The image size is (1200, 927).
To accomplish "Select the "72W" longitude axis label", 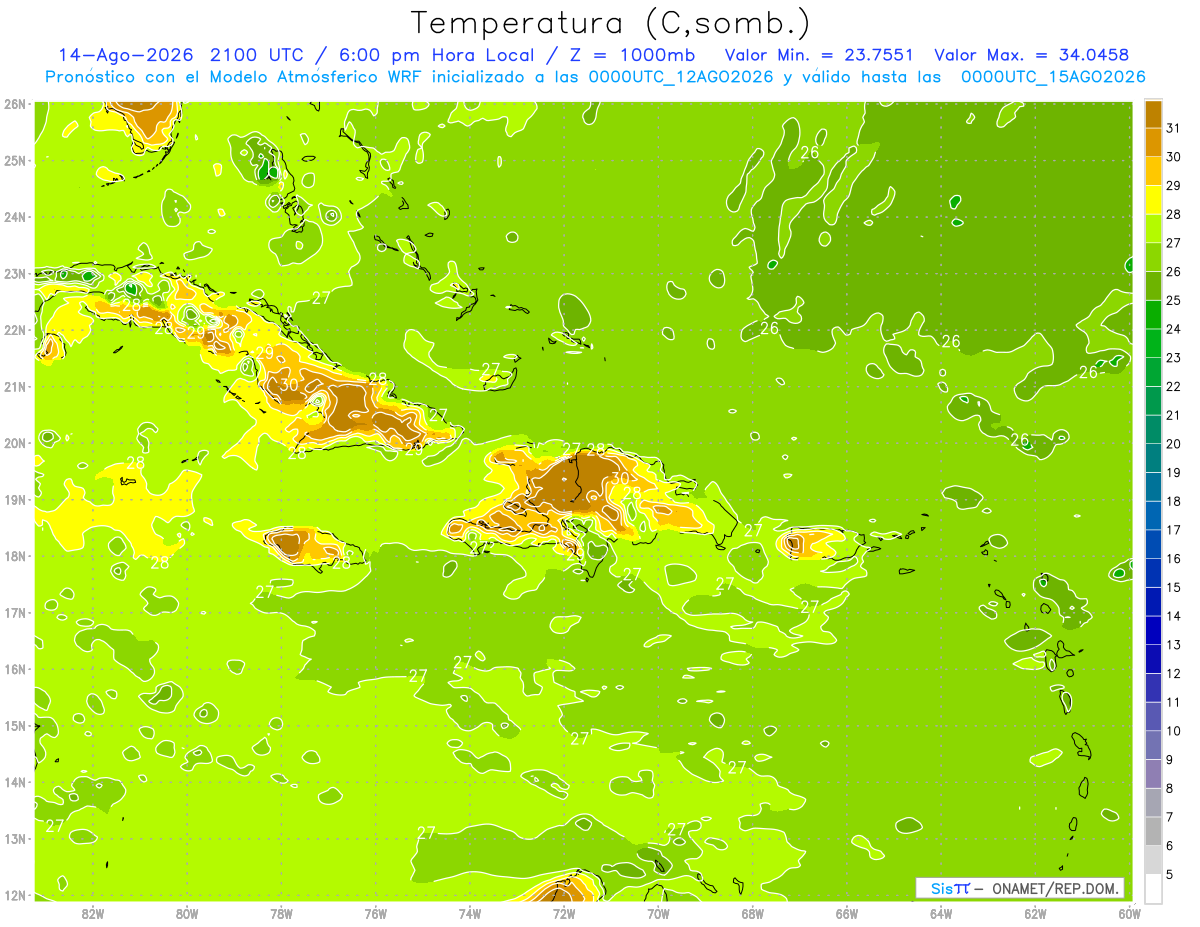I will click(564, 913).
